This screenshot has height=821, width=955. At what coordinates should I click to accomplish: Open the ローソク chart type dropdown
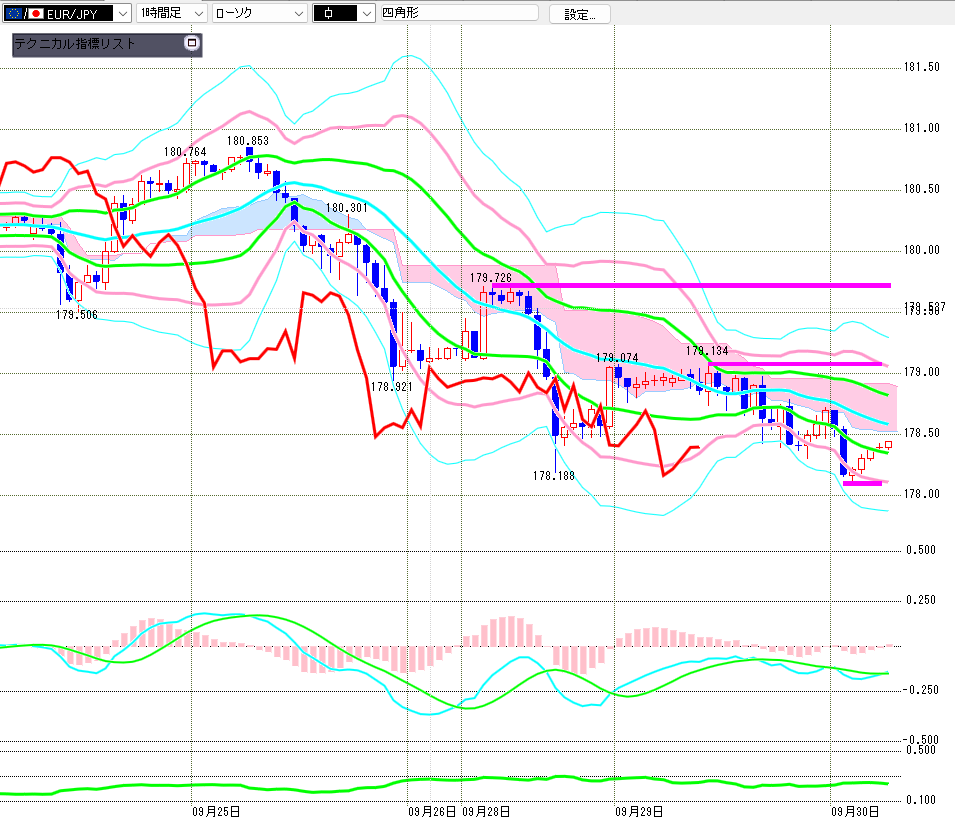(x=260, y=13)
